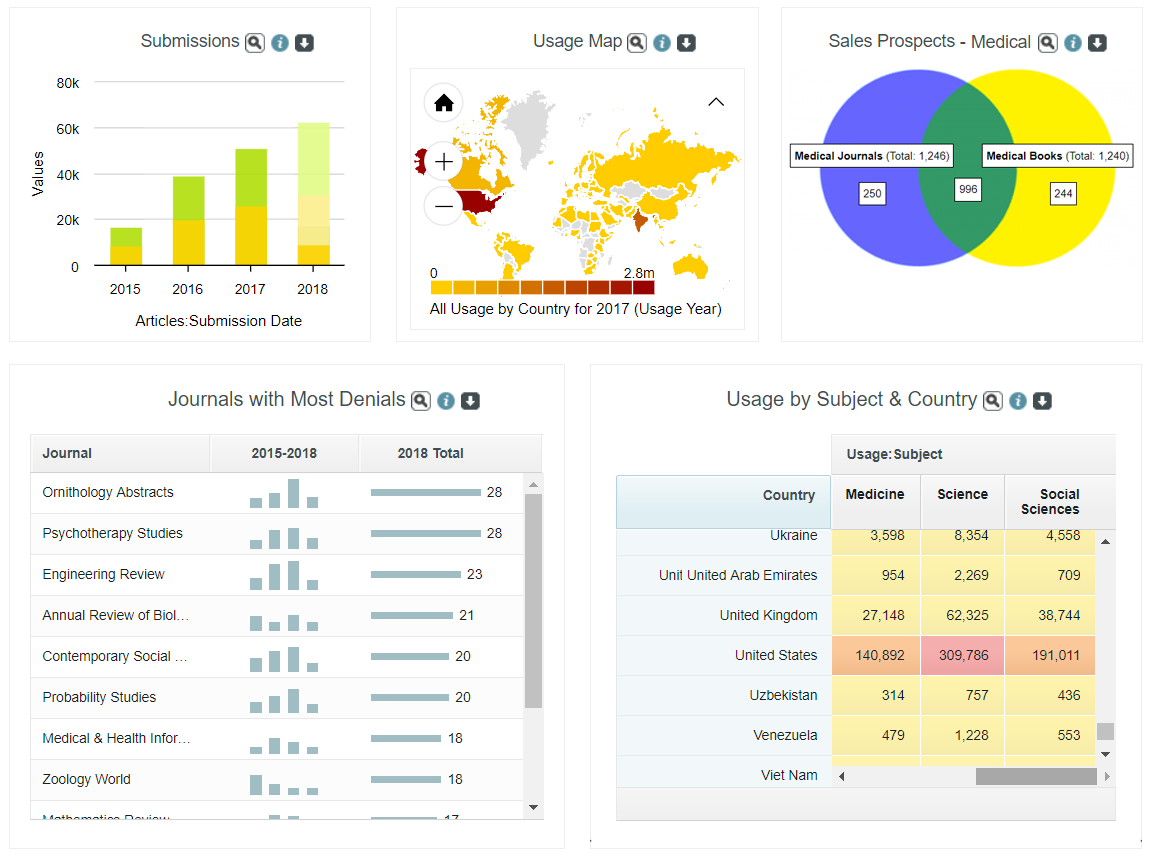
Task: Click magnifier icon next to Submissions title
Action: click(x=255, y=43)
